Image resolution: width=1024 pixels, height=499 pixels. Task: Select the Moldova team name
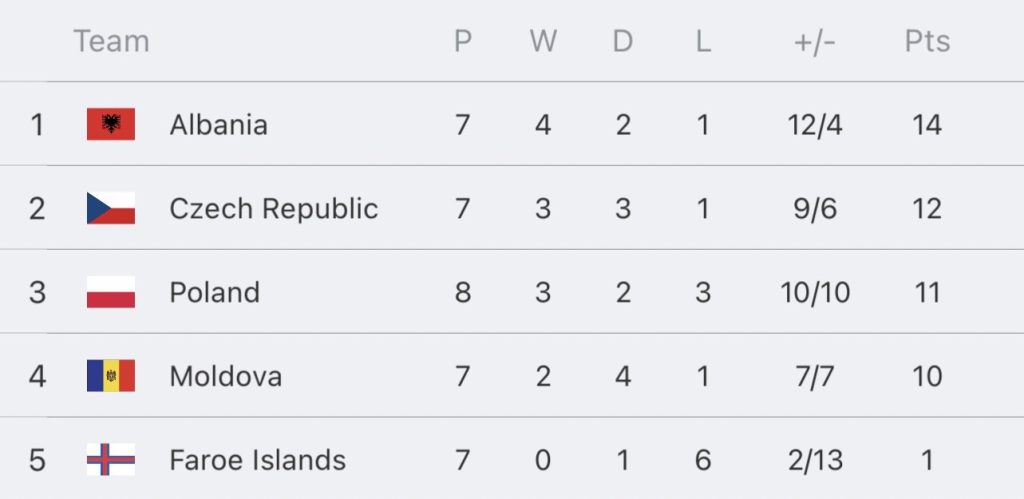point(226,376)
